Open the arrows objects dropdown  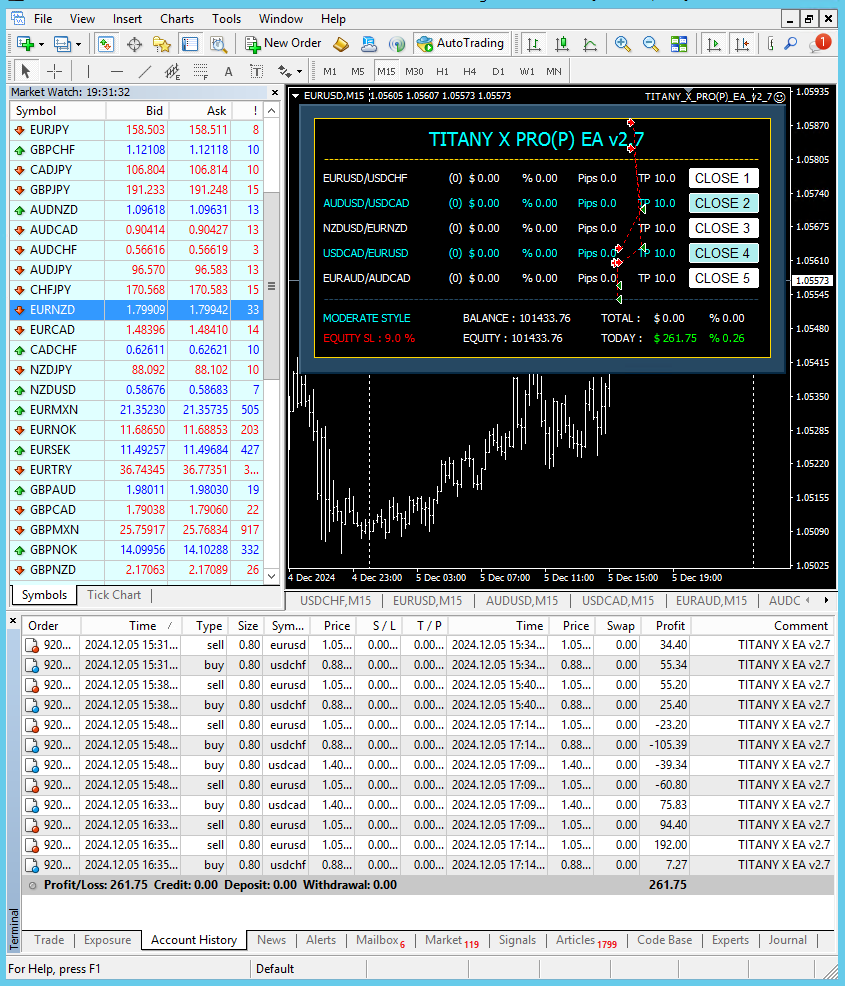pos(298,71)
